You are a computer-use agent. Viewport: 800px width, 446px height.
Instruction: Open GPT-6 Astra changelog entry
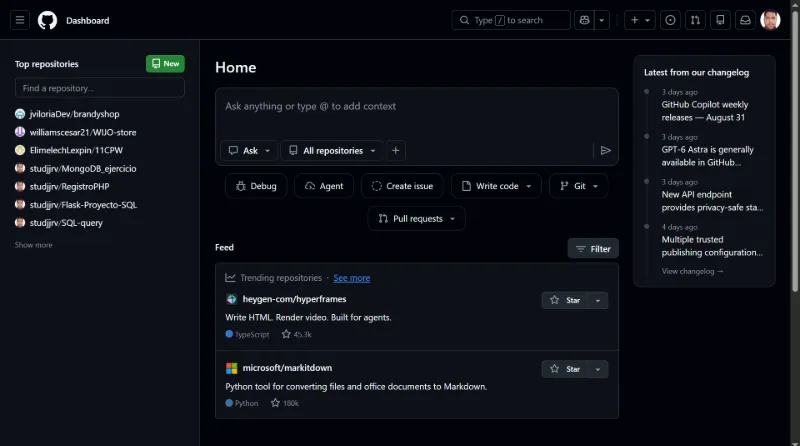pyautogui.click(x=707, y=156)
